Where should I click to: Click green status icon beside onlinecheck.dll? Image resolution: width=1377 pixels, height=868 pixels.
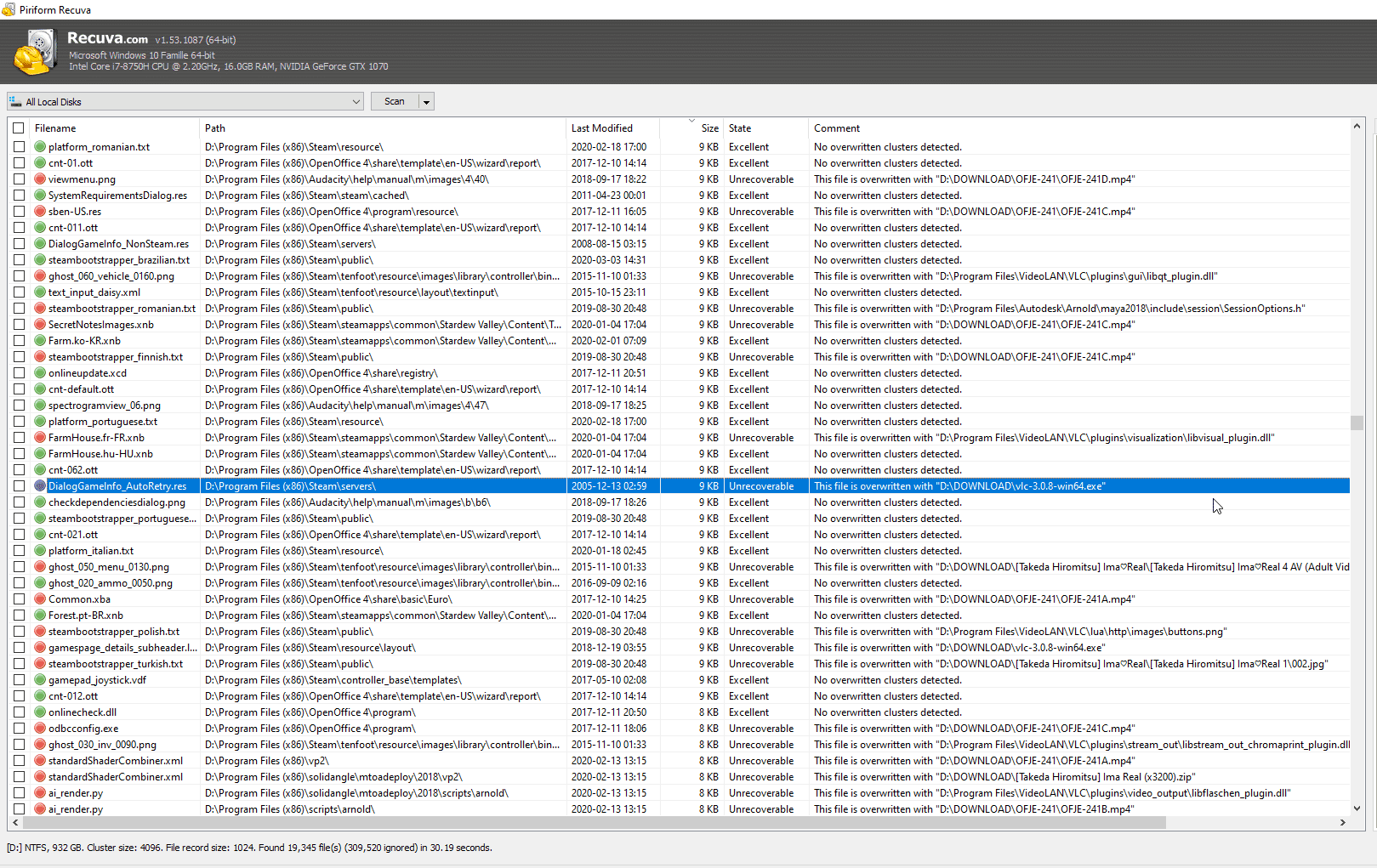(40, 712)
